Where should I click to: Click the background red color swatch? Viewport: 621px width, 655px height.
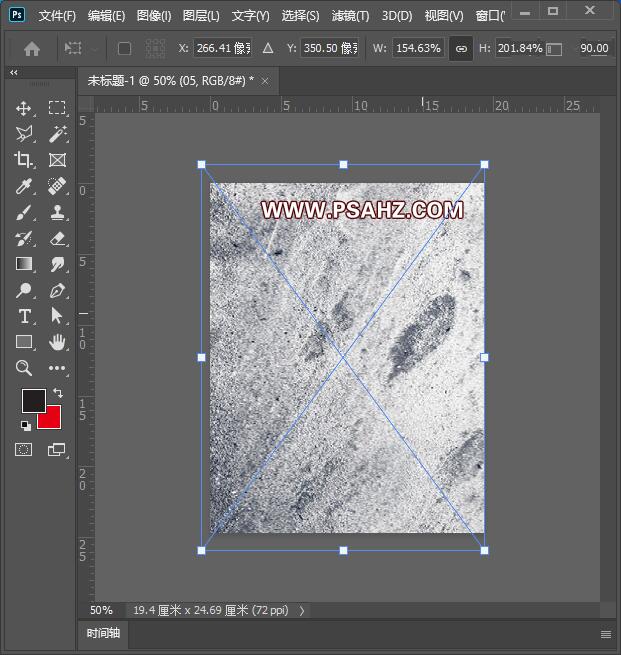click(52, 420)
